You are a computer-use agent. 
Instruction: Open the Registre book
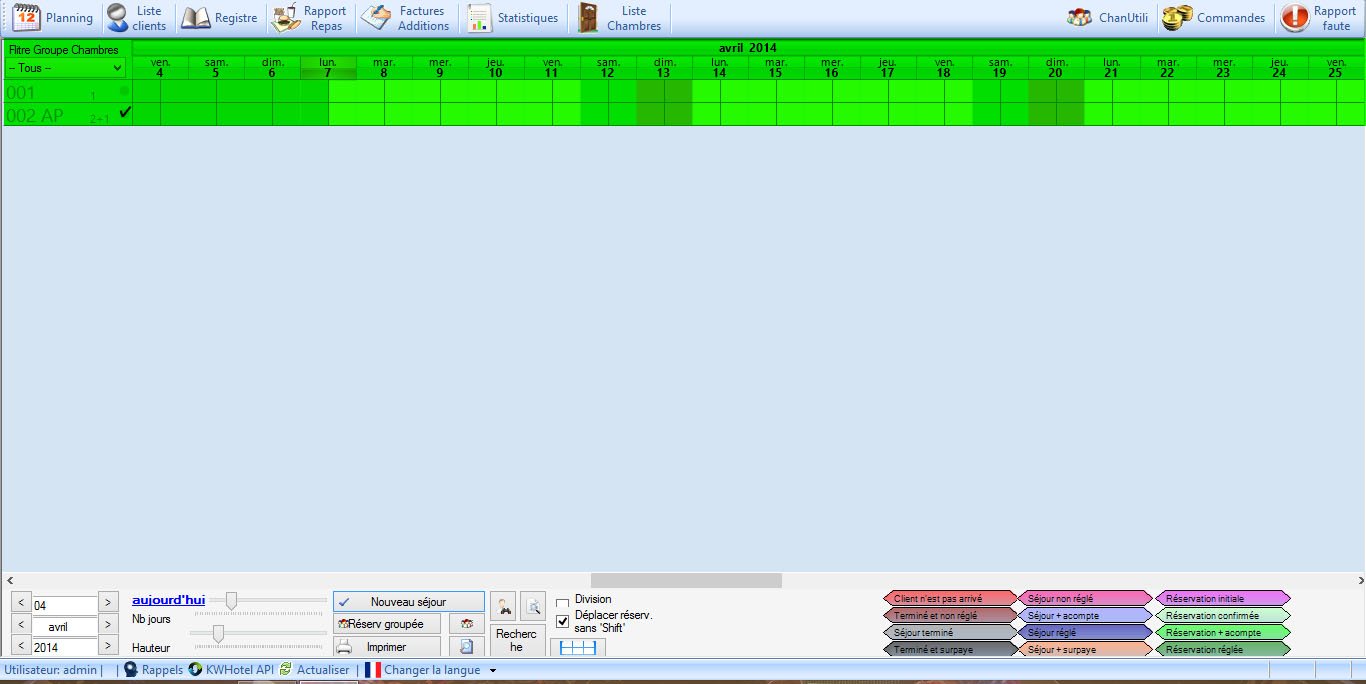220,18
